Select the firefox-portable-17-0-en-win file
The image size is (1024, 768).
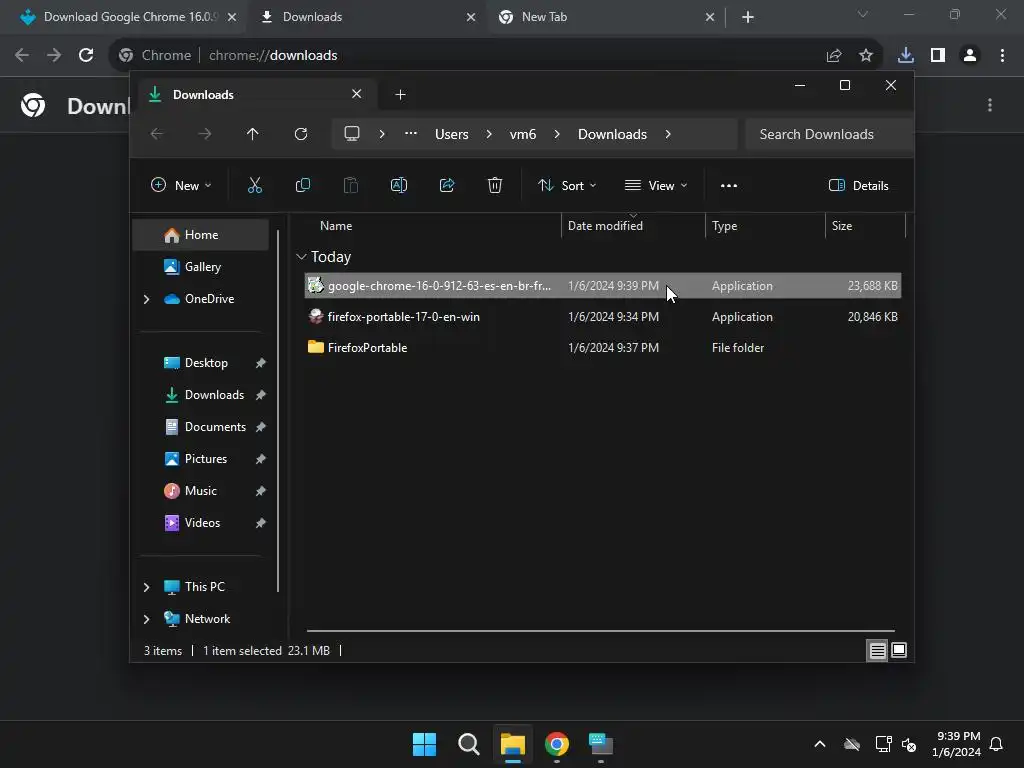(x=602, y=317)
